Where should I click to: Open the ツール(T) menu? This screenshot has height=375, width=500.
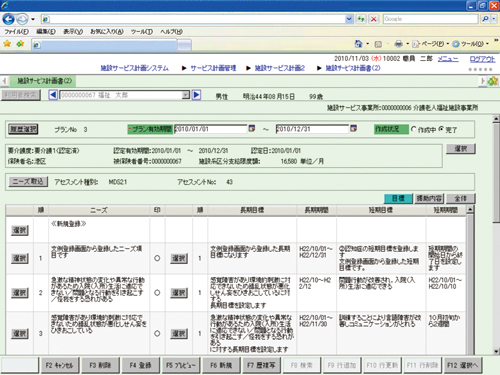coord(142,32)
